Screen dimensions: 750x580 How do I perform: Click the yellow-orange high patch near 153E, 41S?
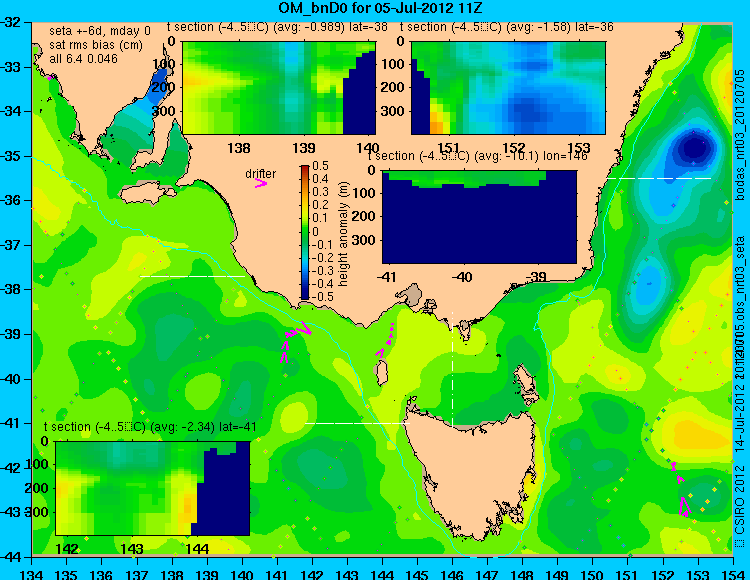pyautogui.click(x=696, y=433)
